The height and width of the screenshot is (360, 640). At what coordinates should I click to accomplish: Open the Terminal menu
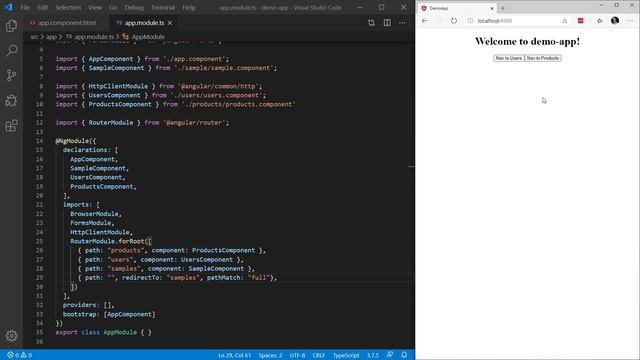coord(162,7)
